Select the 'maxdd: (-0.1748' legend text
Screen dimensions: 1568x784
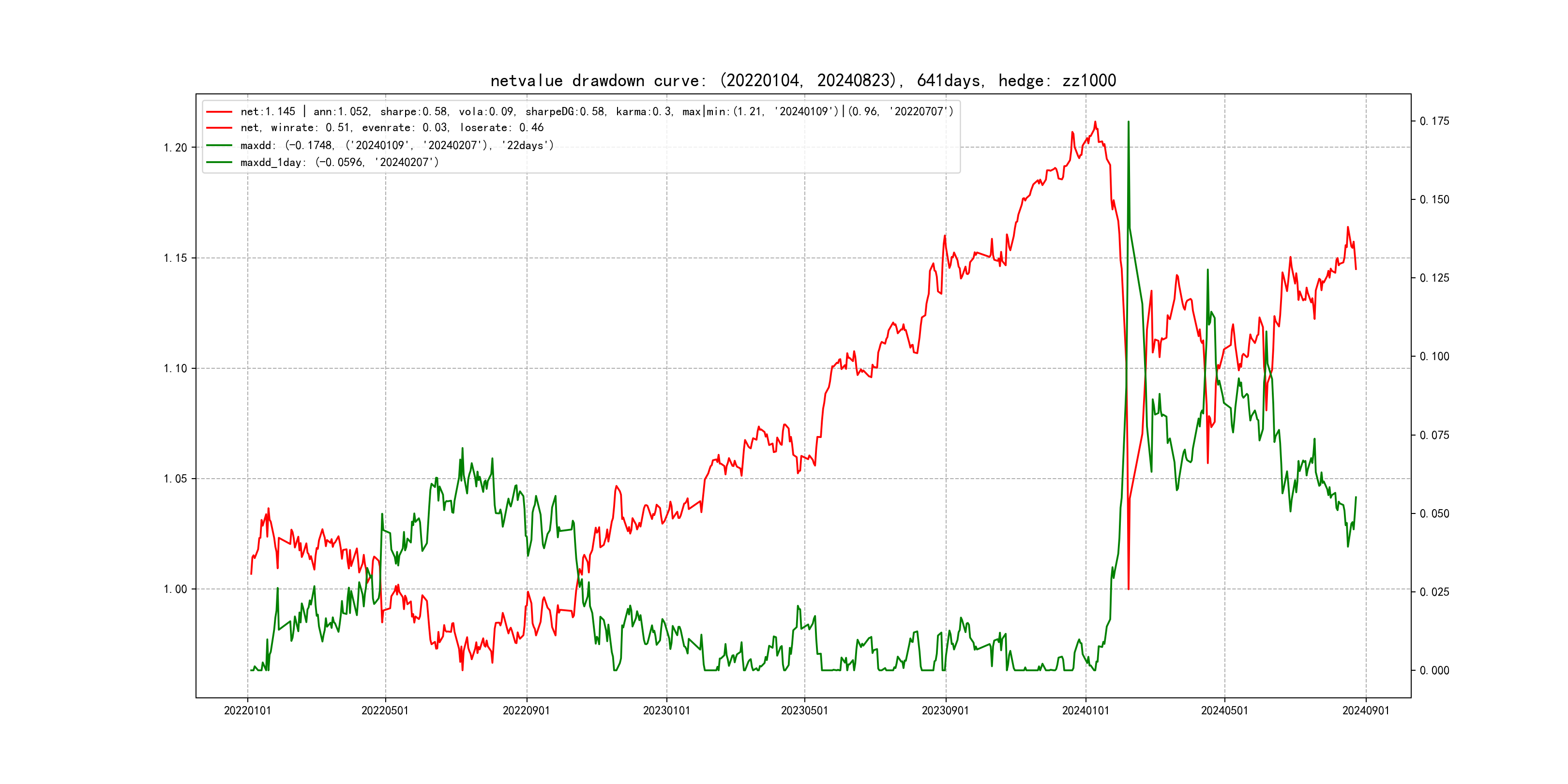coord(397,146)
